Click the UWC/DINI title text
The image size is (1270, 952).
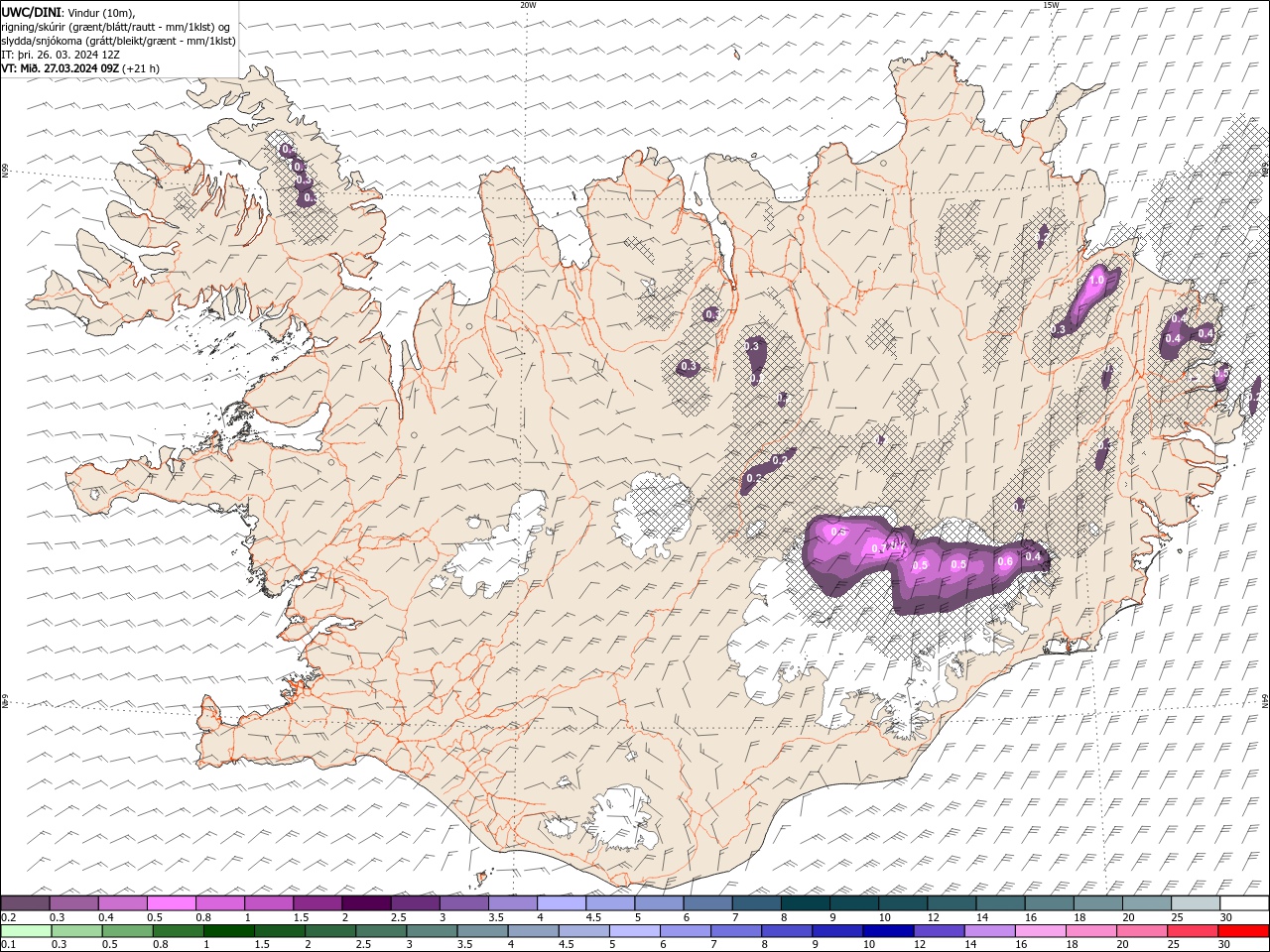(x=31, y=12)
